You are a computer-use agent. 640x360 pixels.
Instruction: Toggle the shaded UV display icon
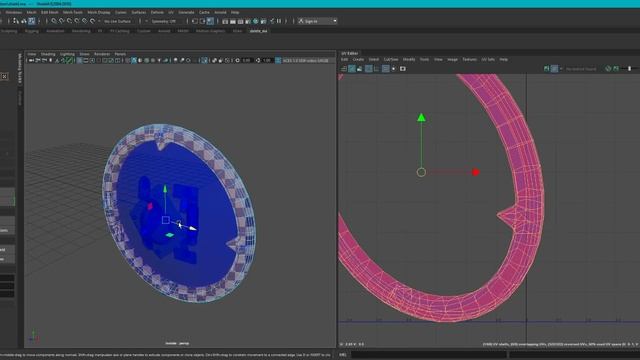[351, 69]
